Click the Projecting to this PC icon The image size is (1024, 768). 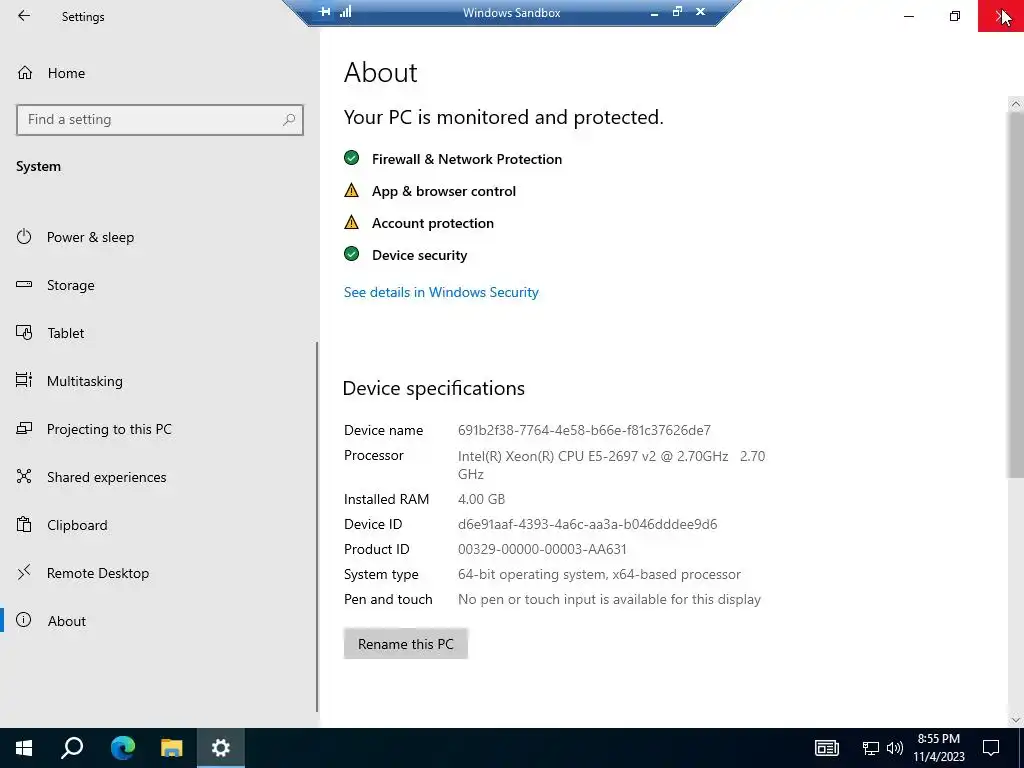click(24, 428)
